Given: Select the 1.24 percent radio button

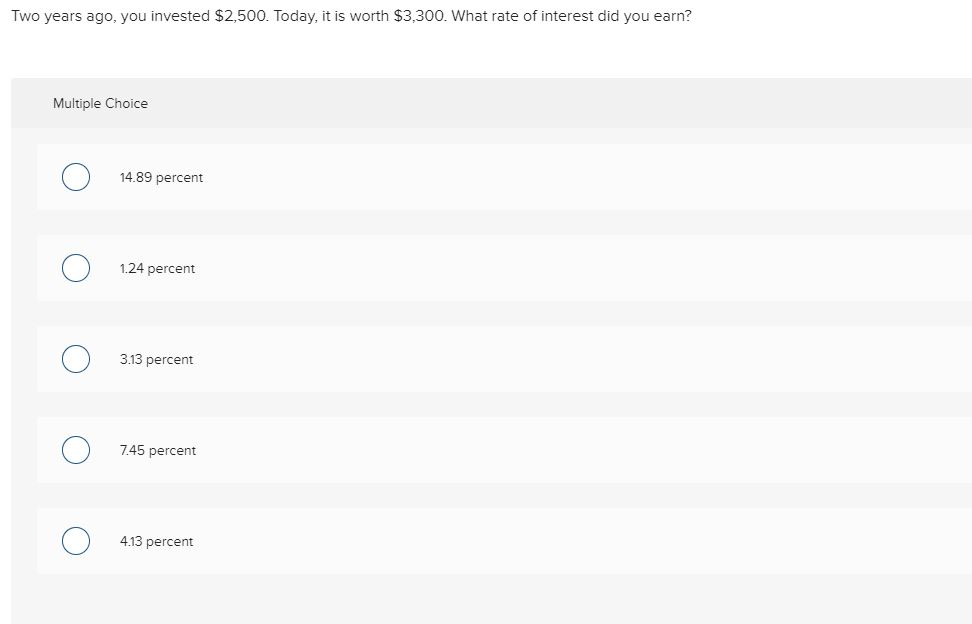Looking at the screenshot, I should (76, 268).
